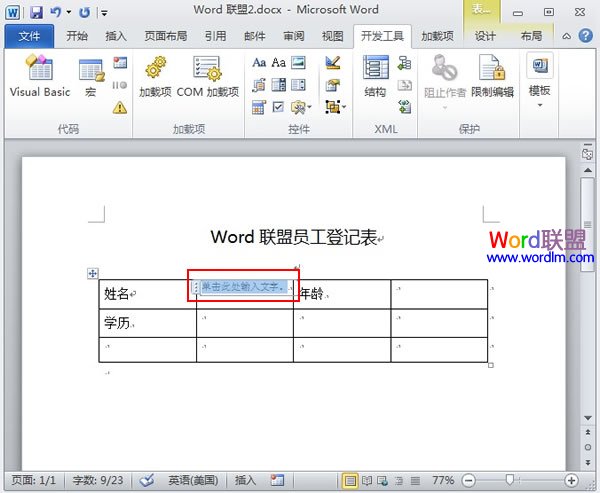
Task: Click the XML Transformation icon
Action: pyautogui.click(x=404, y=85)
